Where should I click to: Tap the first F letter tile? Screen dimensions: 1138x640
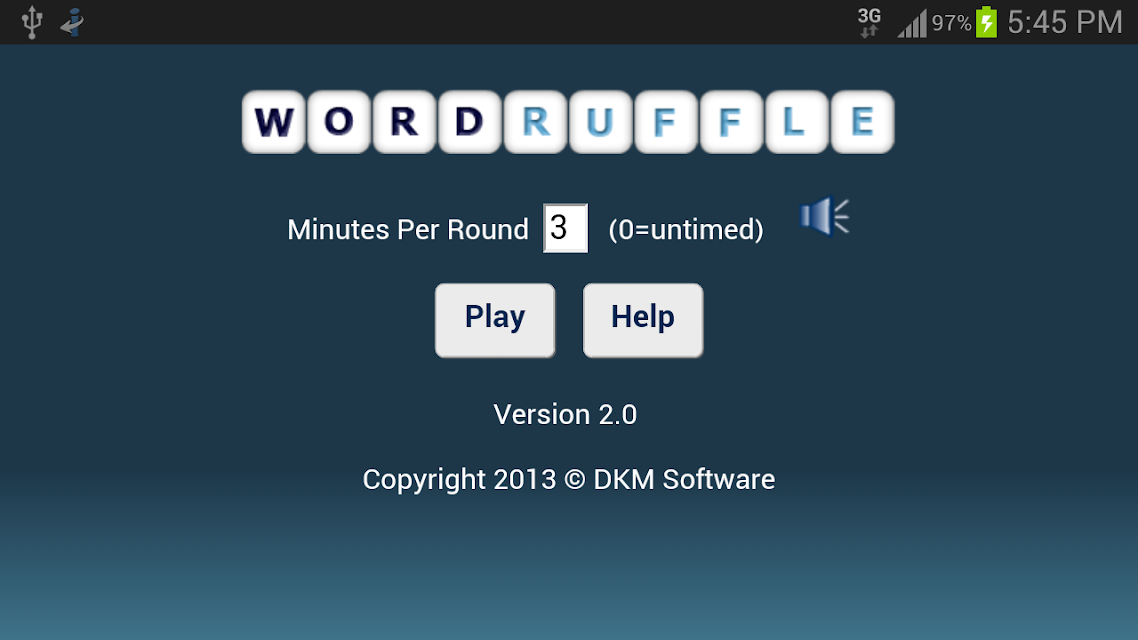tap(666, 122)
